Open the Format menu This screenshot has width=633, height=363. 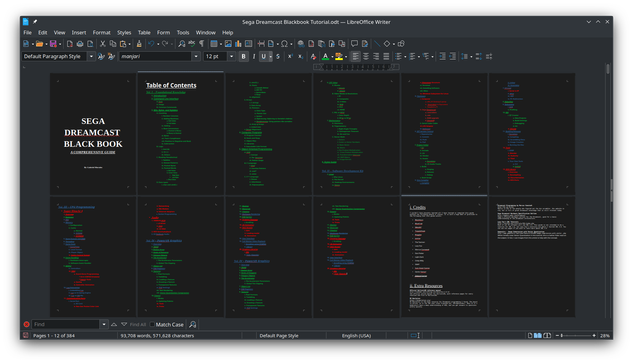tap(101, 33)
